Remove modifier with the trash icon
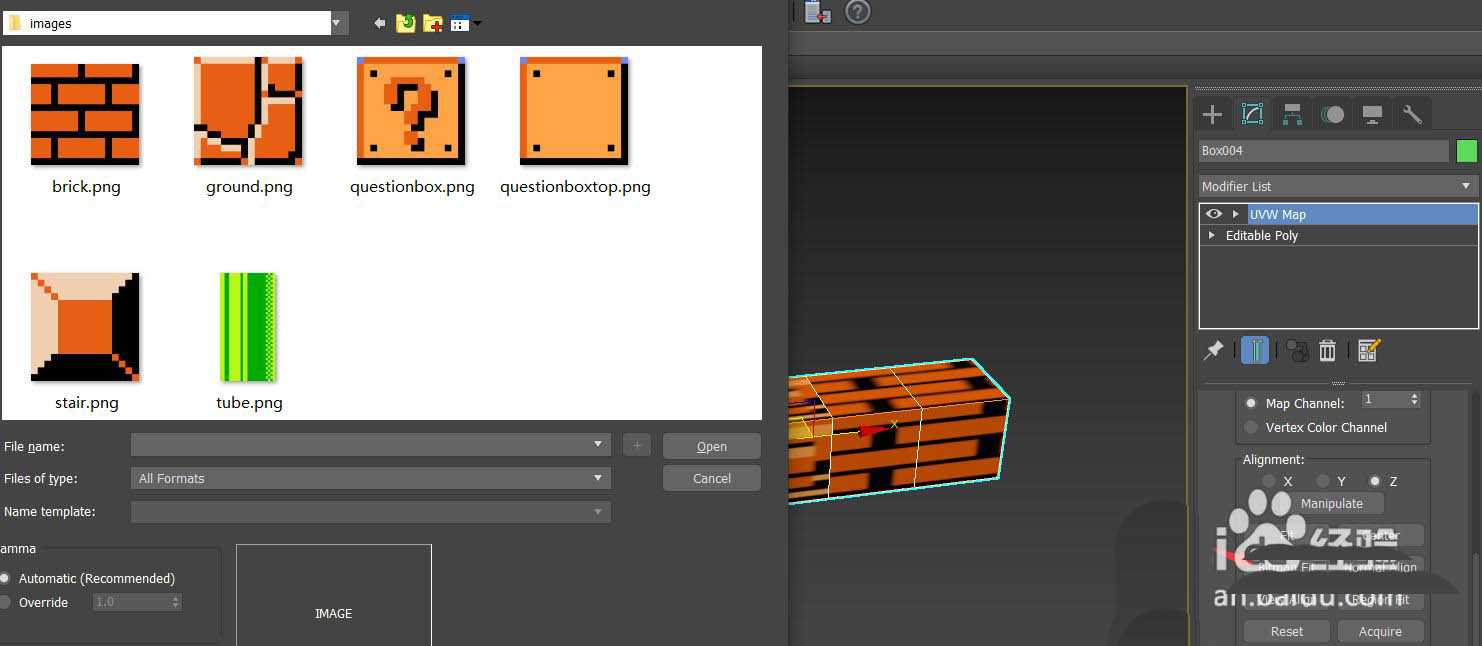The image size is (1482, 646). [1327, 350]
